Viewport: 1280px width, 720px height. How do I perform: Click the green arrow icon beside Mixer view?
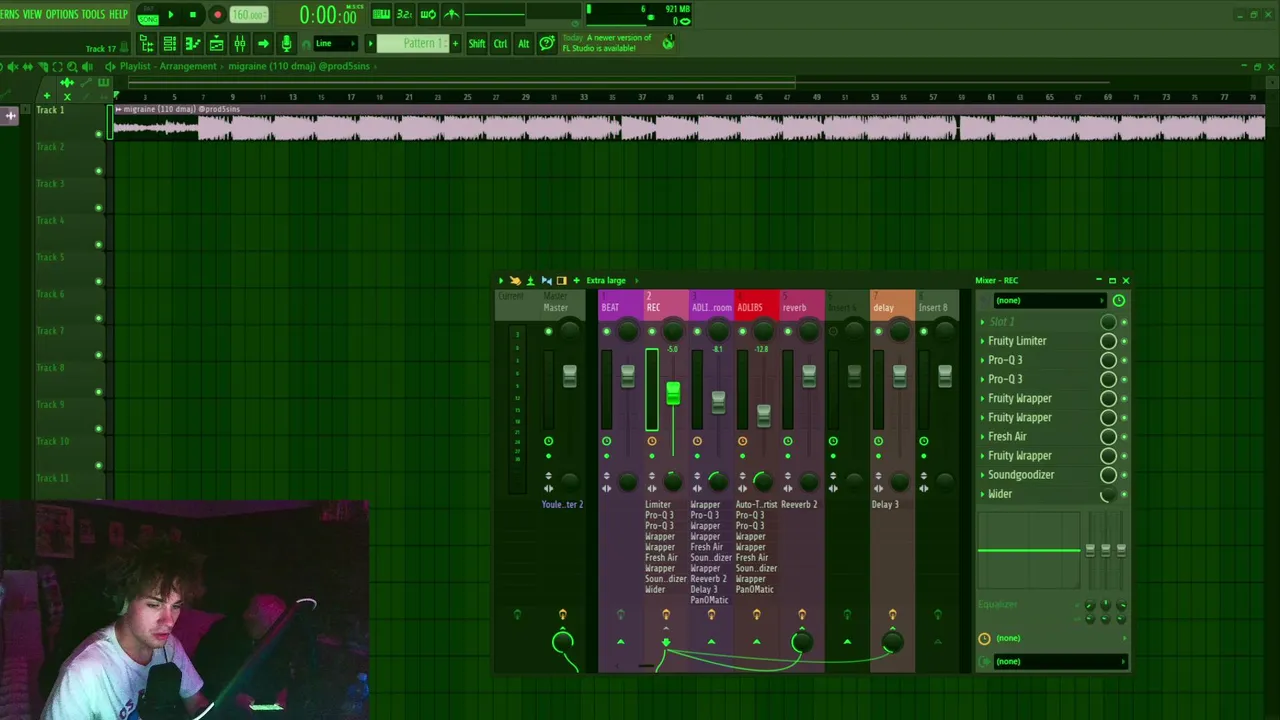click(263, 43)
